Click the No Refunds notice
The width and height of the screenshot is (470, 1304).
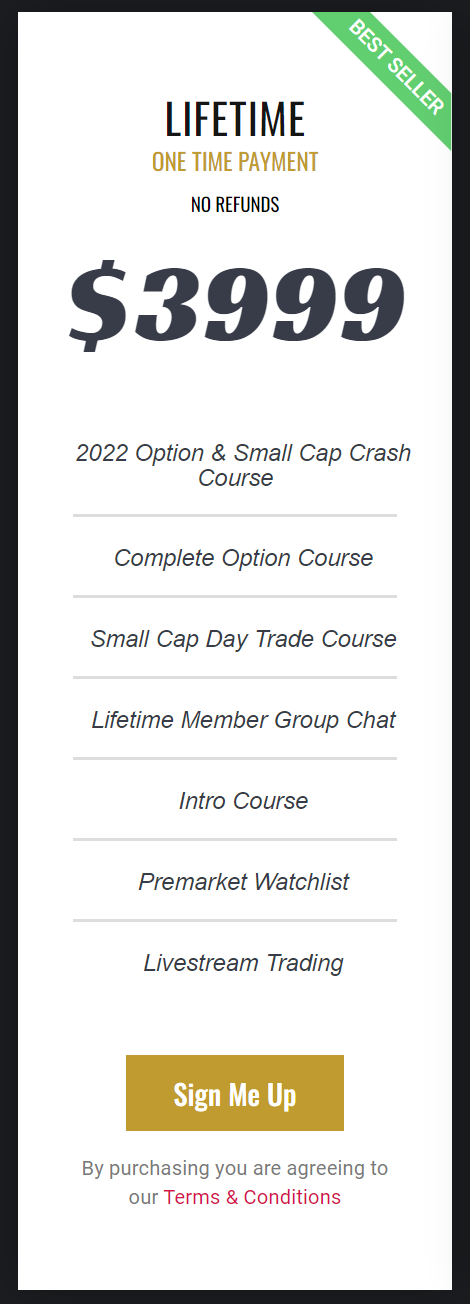coord(235,205)
